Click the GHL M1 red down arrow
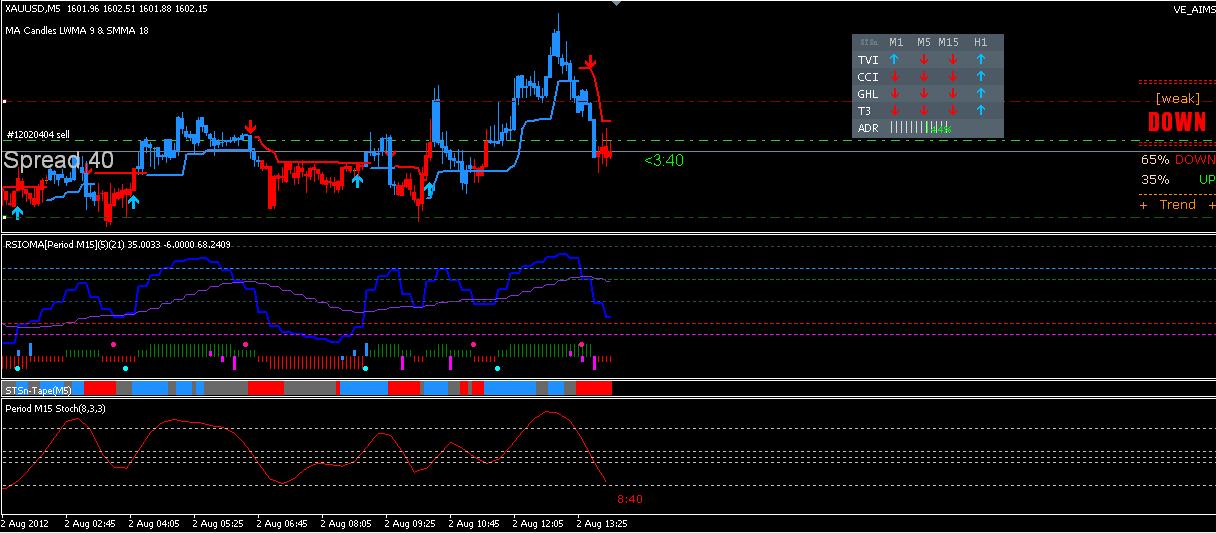This screenshot has width=1216, height=533. pos(895,94)
